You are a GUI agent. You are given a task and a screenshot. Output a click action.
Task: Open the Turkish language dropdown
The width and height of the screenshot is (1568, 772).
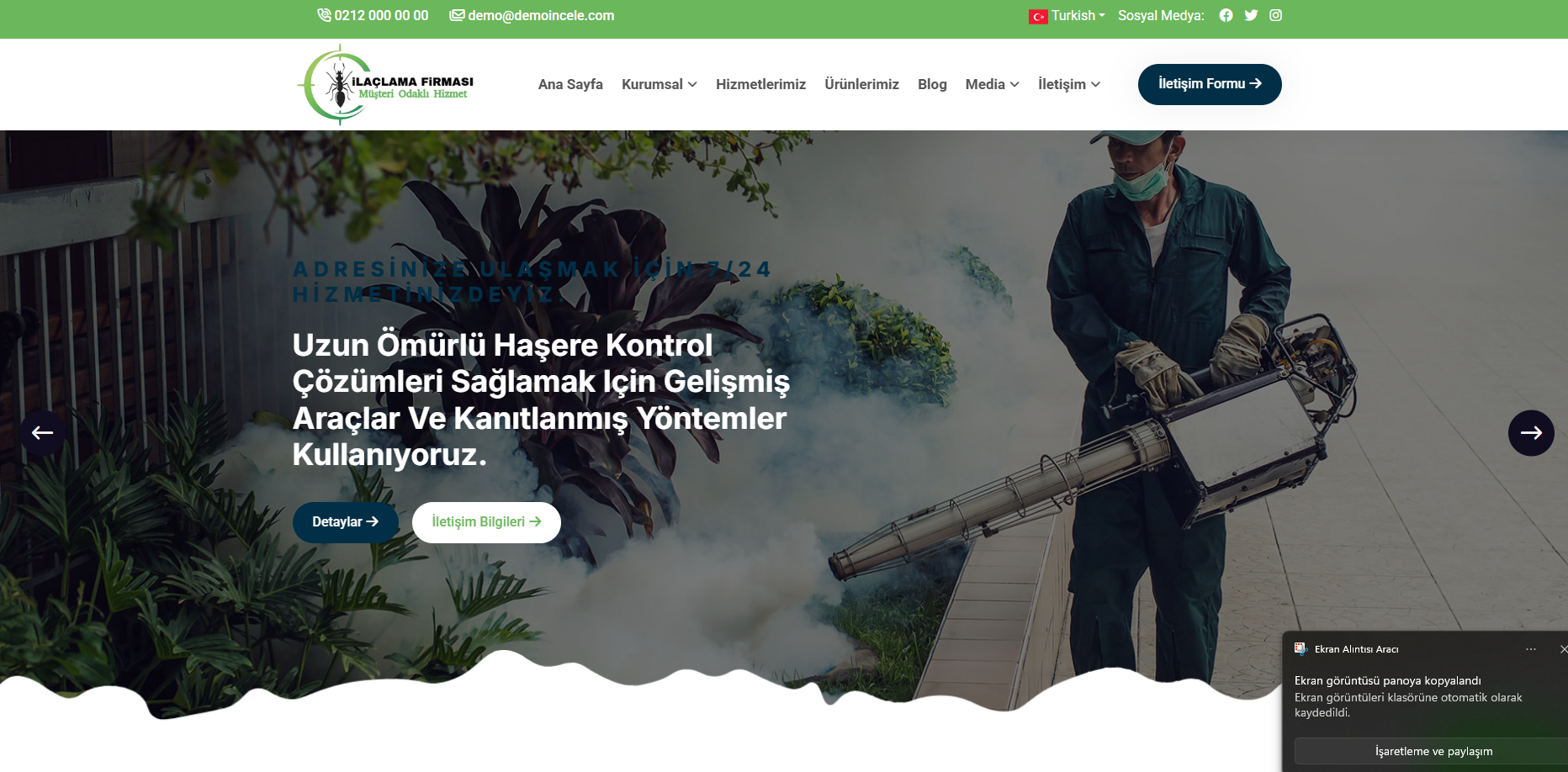[x=1067, y=15]
